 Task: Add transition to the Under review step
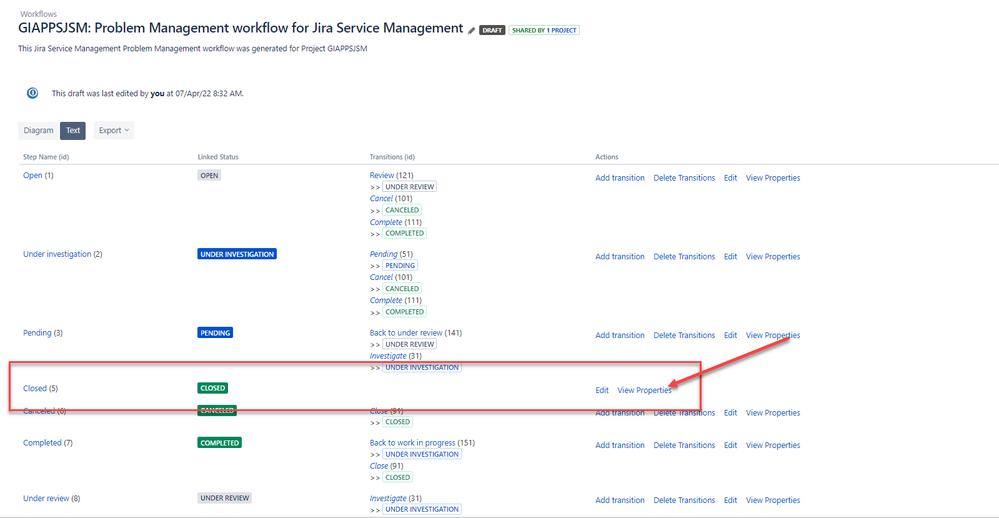pos(620,500)
